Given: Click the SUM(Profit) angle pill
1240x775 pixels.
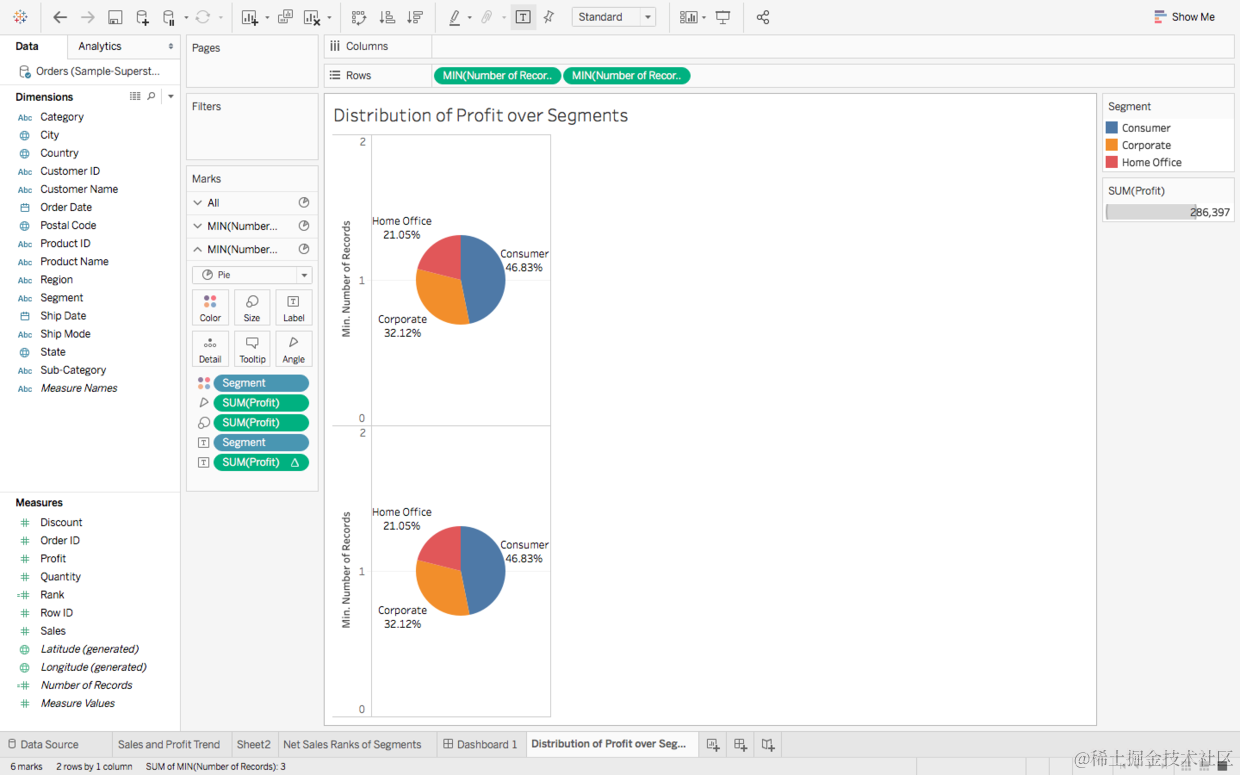Looking at the screenshot, I should click(261, 403).
